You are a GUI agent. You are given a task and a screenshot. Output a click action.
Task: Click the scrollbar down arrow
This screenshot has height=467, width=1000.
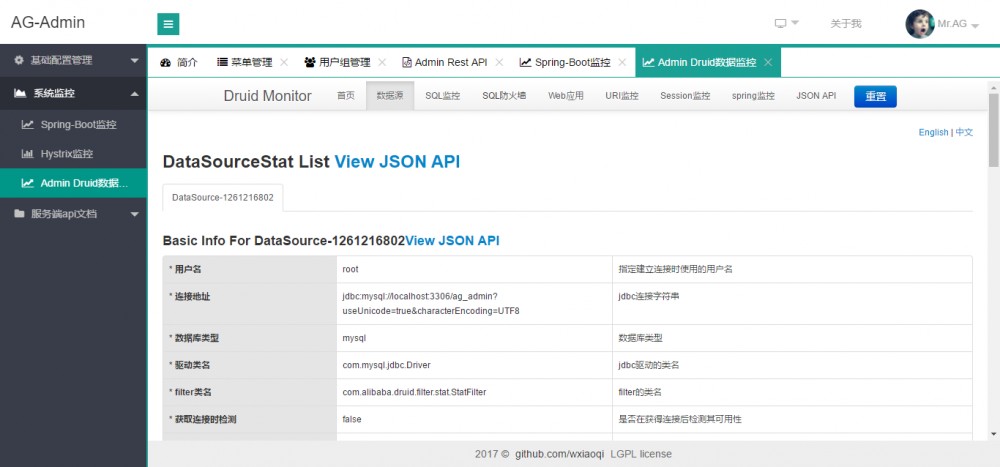coord(994,434)
